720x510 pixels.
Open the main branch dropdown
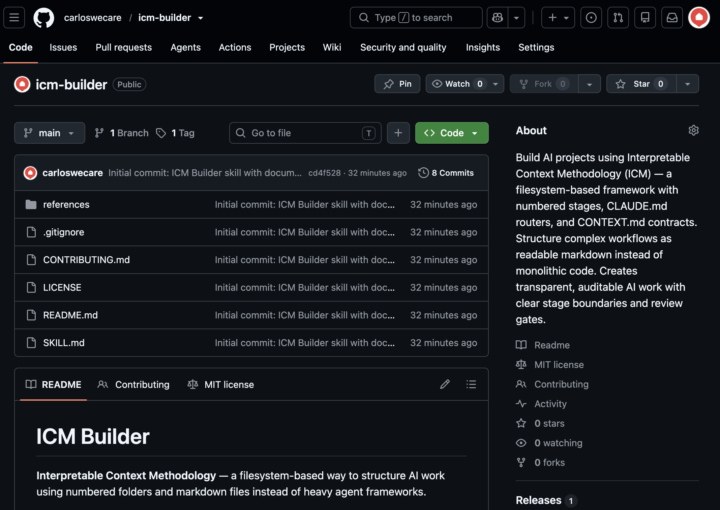tap(50, 133)
